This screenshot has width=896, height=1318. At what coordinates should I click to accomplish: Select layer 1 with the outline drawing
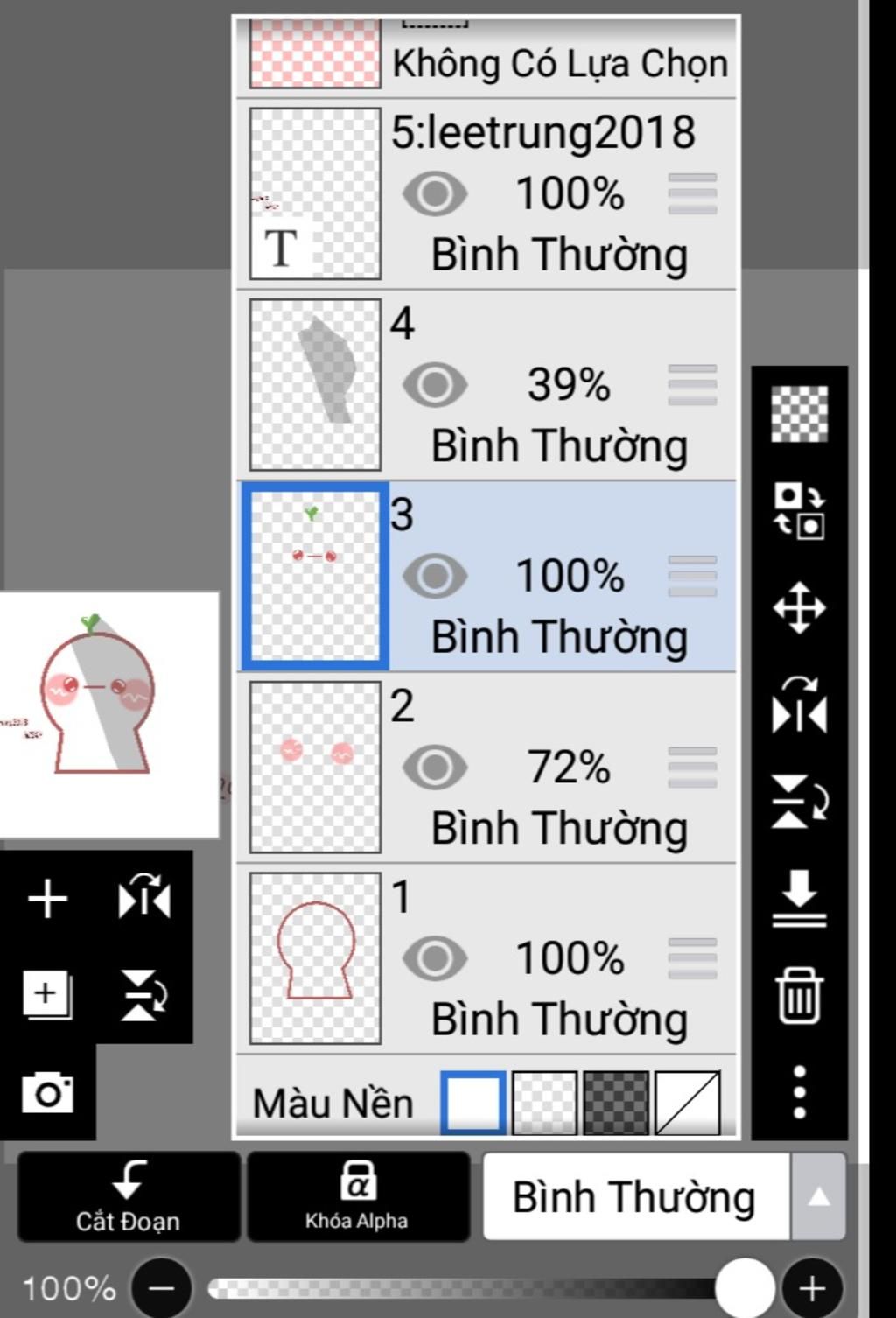tap(486, 959)
